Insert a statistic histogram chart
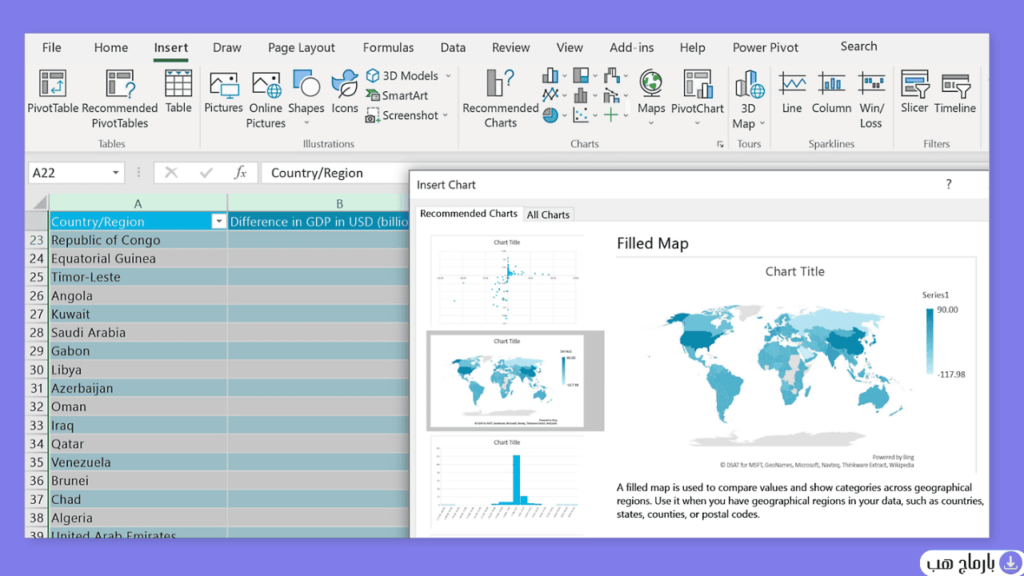 pos(581,95)
